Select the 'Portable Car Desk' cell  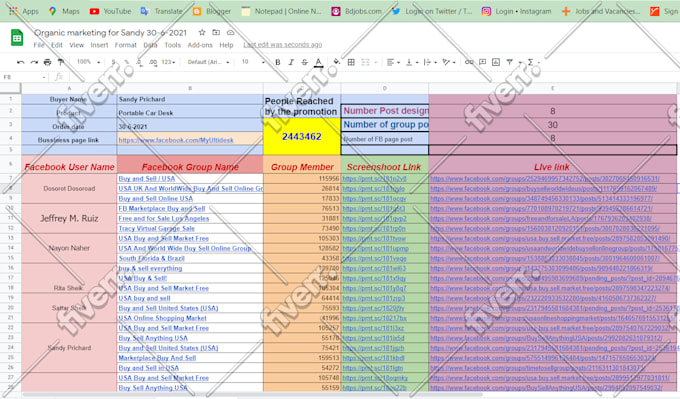coord(190,112)
